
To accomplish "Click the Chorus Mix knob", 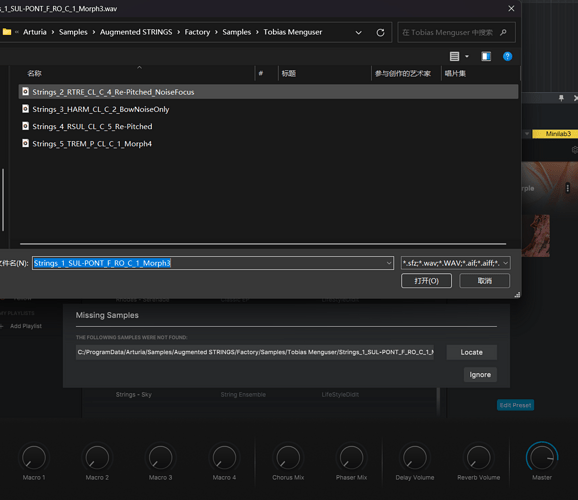I will pos(288,458).
